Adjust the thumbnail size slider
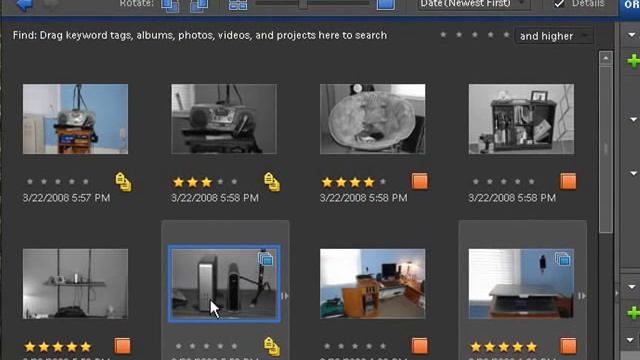The width and height of the screenshot is (640, 360). [303, 4]
